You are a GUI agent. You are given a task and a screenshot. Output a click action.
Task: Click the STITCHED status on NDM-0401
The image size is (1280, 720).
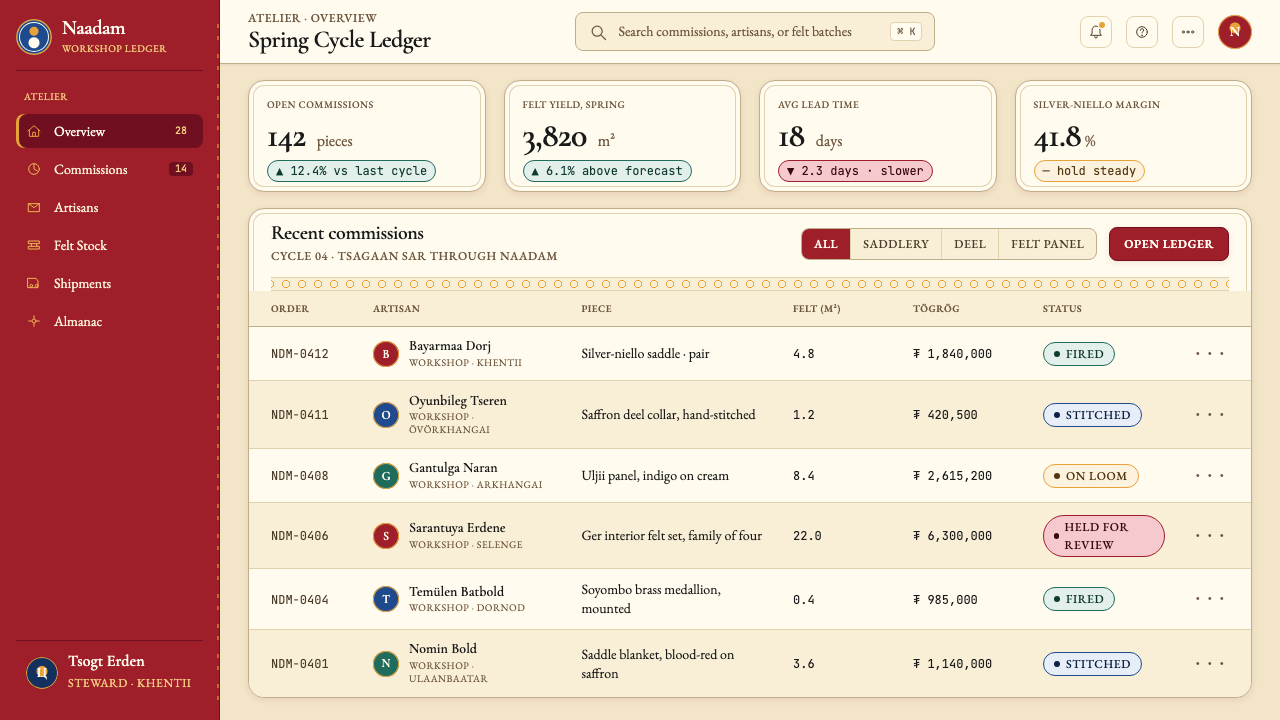click(1092, 663)
